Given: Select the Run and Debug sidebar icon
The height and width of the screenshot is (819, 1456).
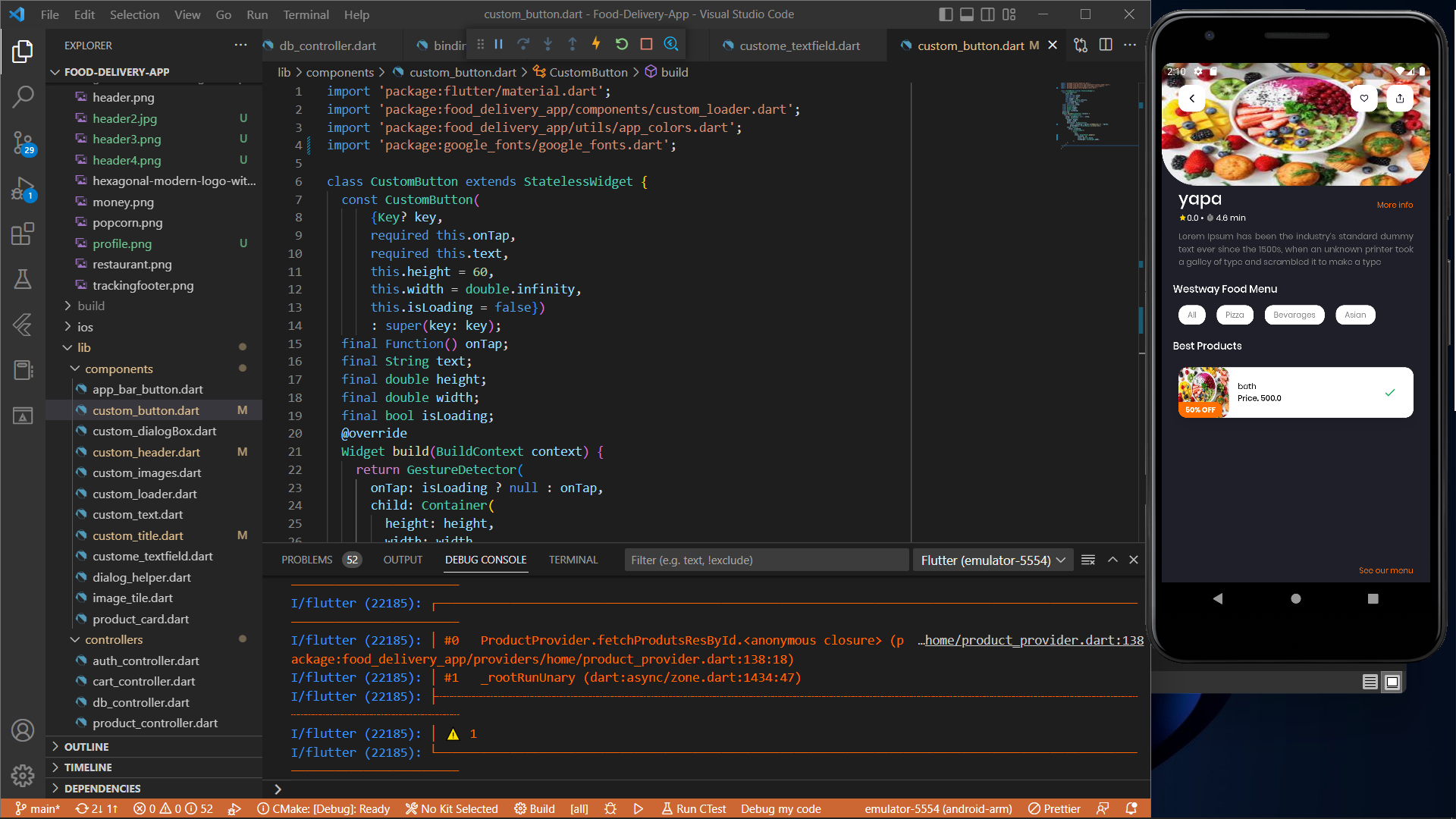Looking at the screenshot, I should tap(23, 189).
